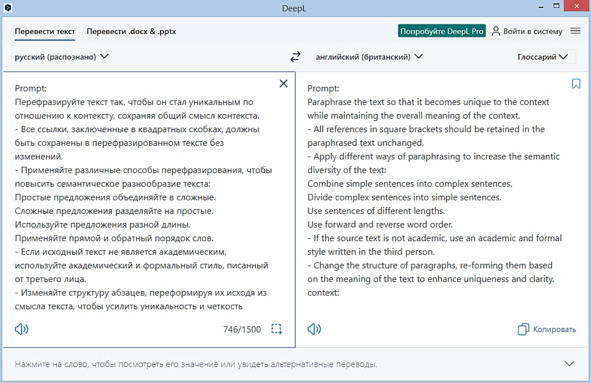The height and width of the screenshot is (383, 591).
Task: Play audio of translated English text
Action: pyautogui.click(x=314, y=329)
